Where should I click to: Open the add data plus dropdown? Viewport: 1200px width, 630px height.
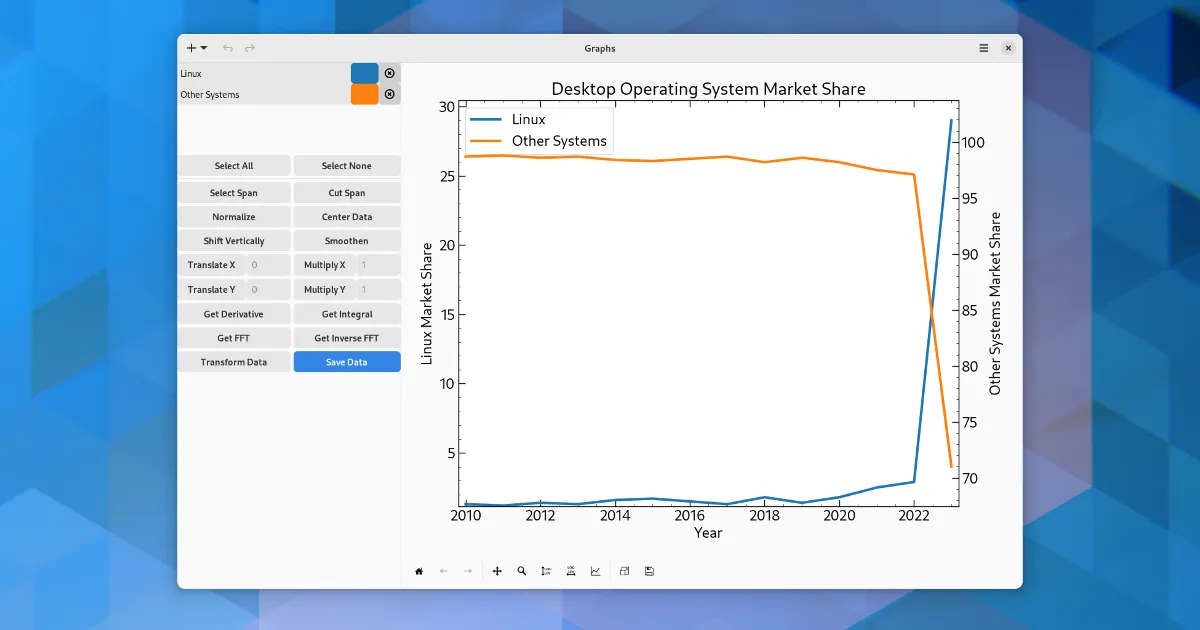196,48
